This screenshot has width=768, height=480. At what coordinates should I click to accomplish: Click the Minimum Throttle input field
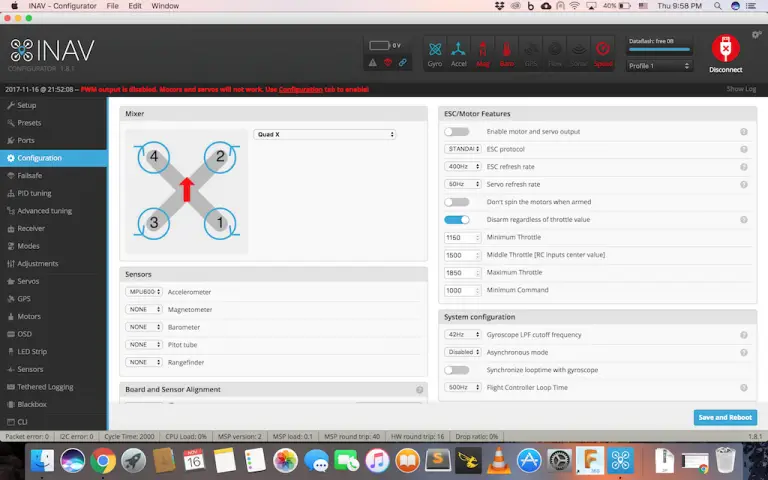coord(461,237)
